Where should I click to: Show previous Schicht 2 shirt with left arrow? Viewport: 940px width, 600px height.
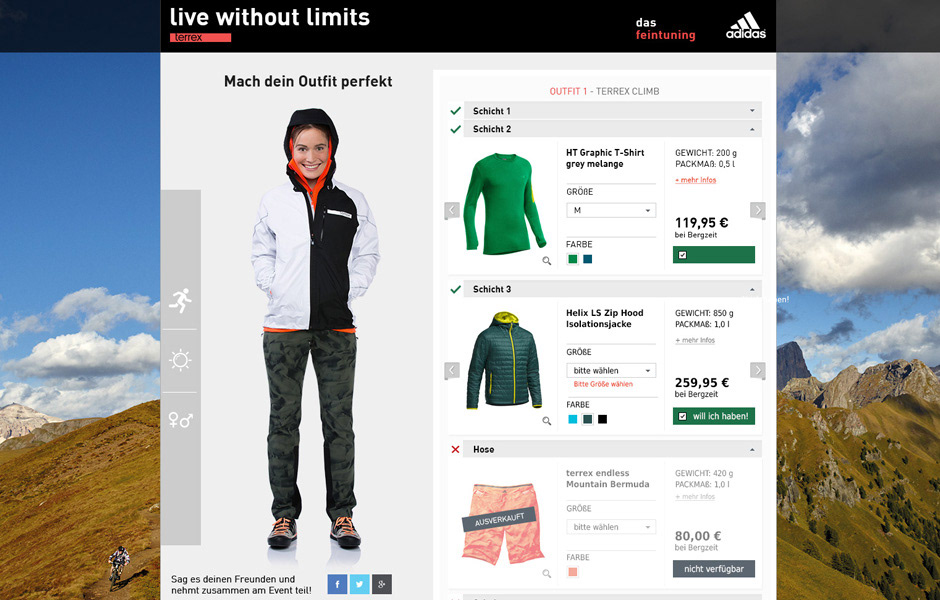click(x=452, y=210)
